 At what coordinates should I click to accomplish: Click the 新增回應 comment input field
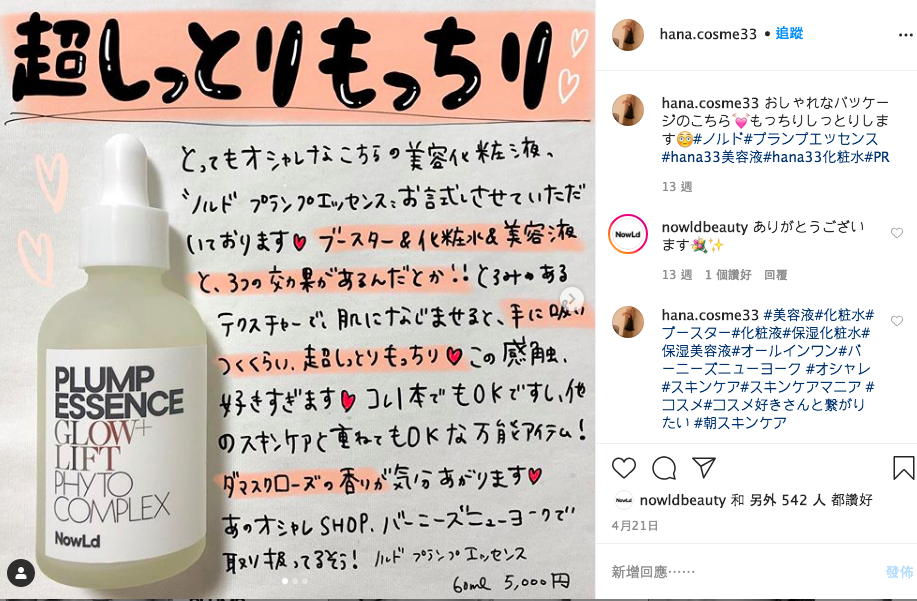pos(743,572)
